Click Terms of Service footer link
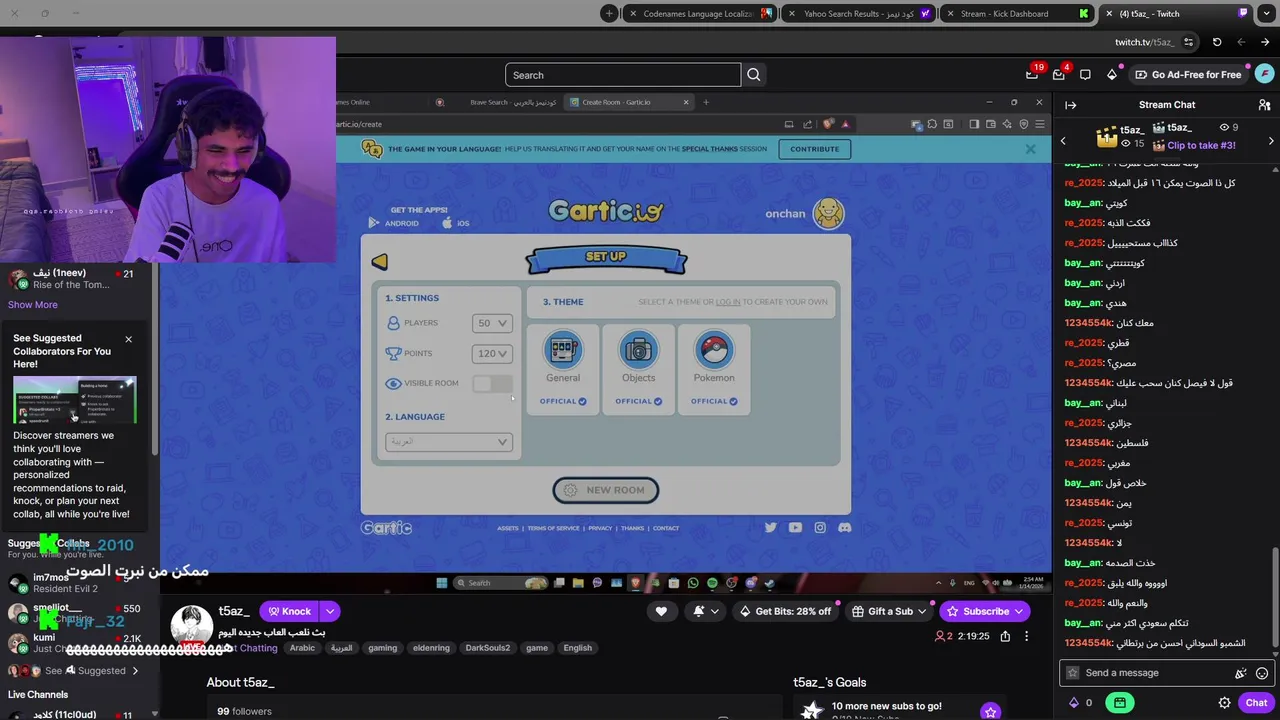This screenshot has width=1280, height=720. [553, 528]
